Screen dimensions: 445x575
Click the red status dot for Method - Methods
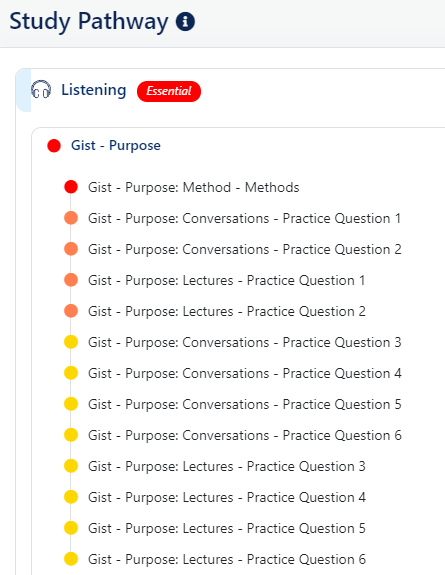71,187
